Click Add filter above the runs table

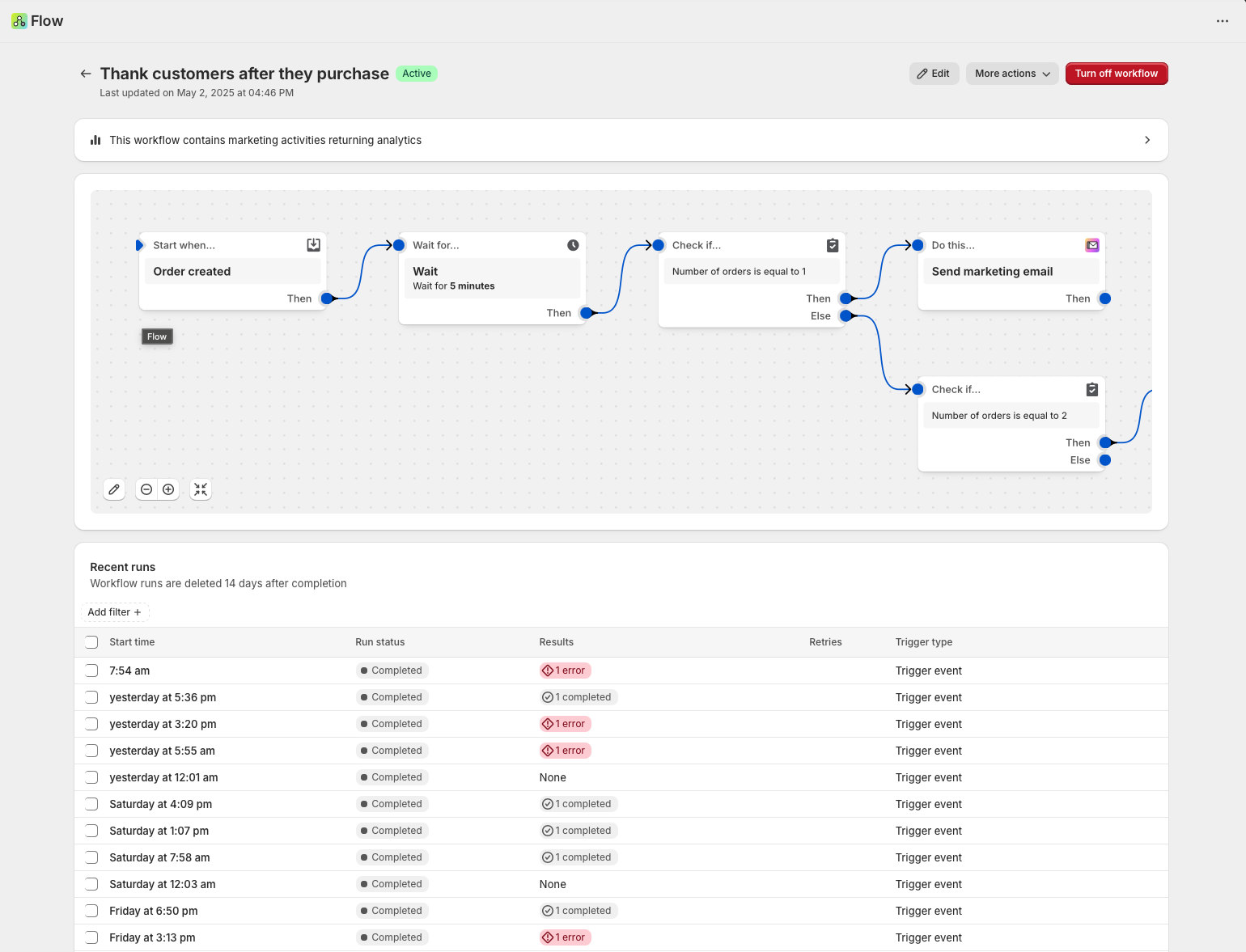[114, 612]
